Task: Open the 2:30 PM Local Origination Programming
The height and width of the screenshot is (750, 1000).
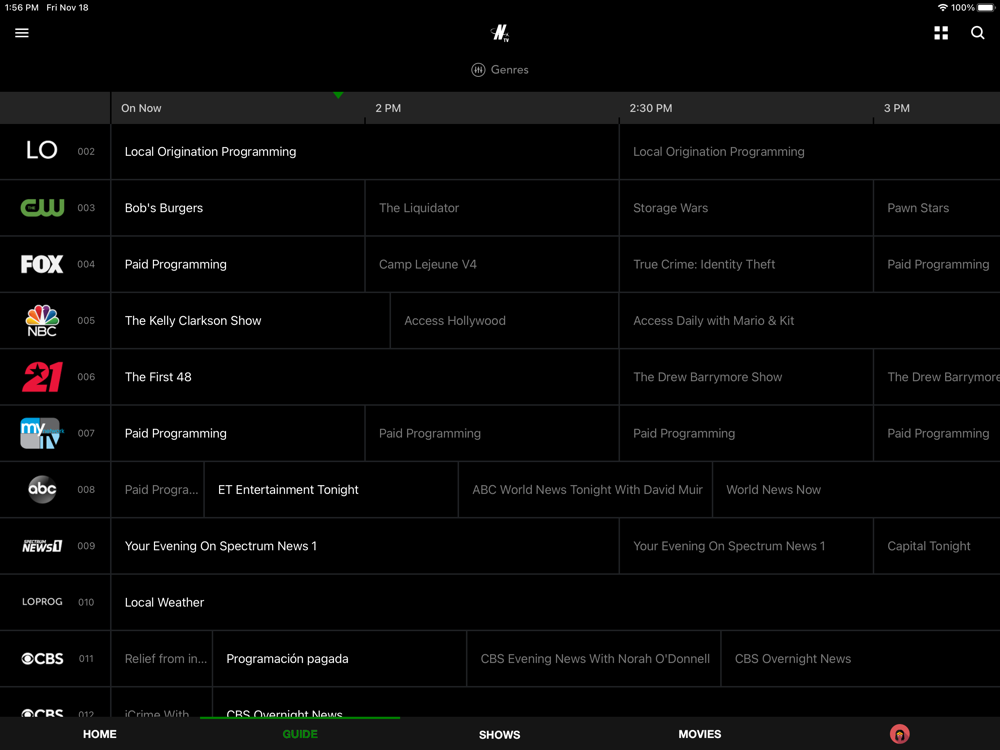Action: coord(810,151)
